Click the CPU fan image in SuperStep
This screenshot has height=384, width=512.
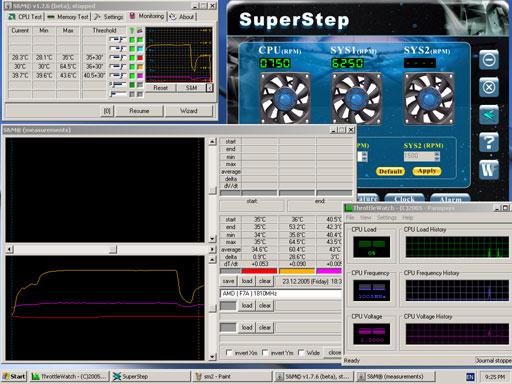tap(285, 99)
